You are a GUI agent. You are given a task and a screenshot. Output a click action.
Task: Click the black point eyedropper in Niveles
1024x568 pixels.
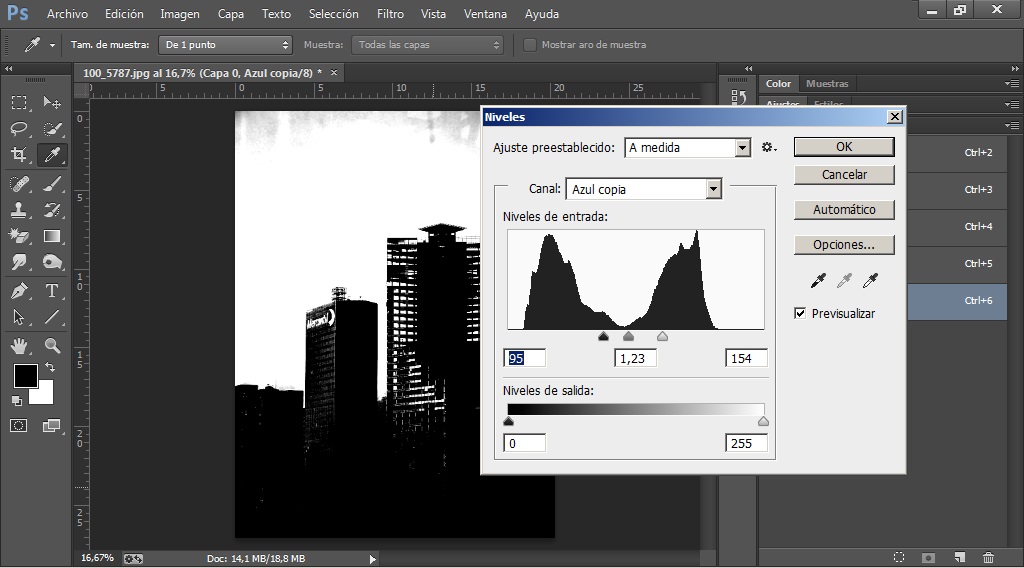point(818,281)
